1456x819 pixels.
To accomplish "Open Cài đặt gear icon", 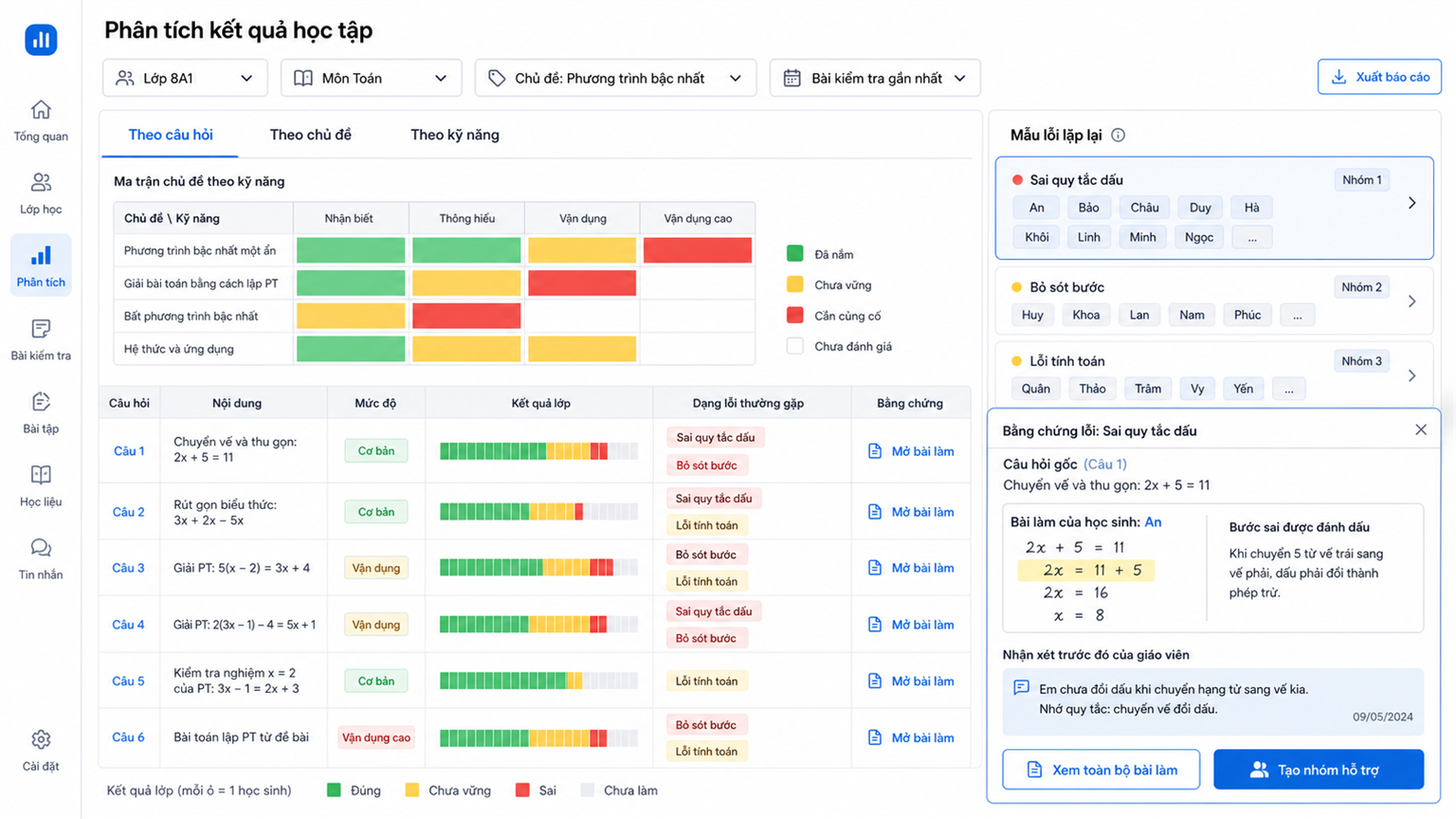I will pos(41,739).
